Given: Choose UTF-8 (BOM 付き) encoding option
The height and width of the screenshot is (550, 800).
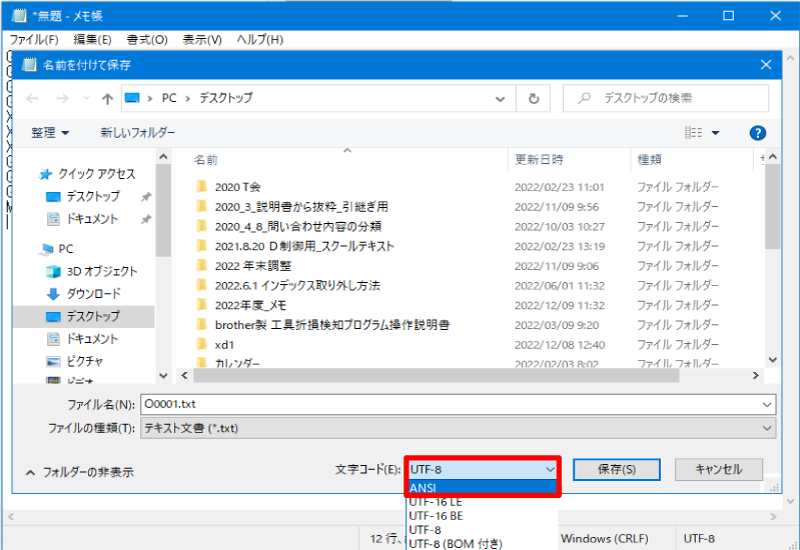Looking at the screenshot, I should (x=456, y=544).
